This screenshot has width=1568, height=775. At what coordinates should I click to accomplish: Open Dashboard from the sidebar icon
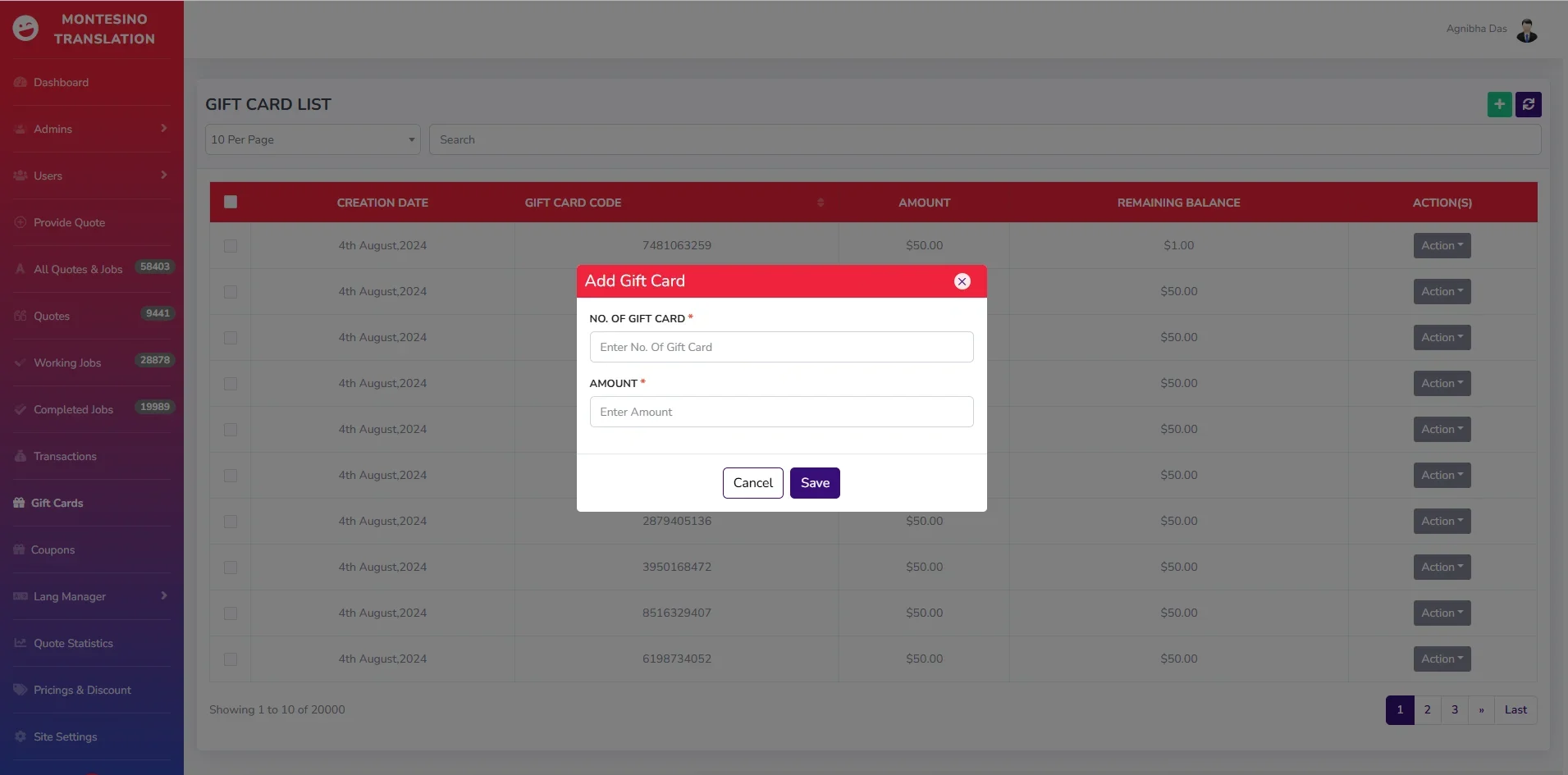point(21,83)
